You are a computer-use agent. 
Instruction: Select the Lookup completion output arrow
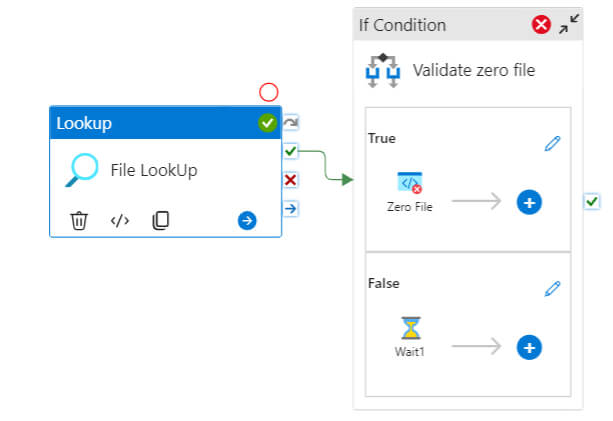pos(290,208)
